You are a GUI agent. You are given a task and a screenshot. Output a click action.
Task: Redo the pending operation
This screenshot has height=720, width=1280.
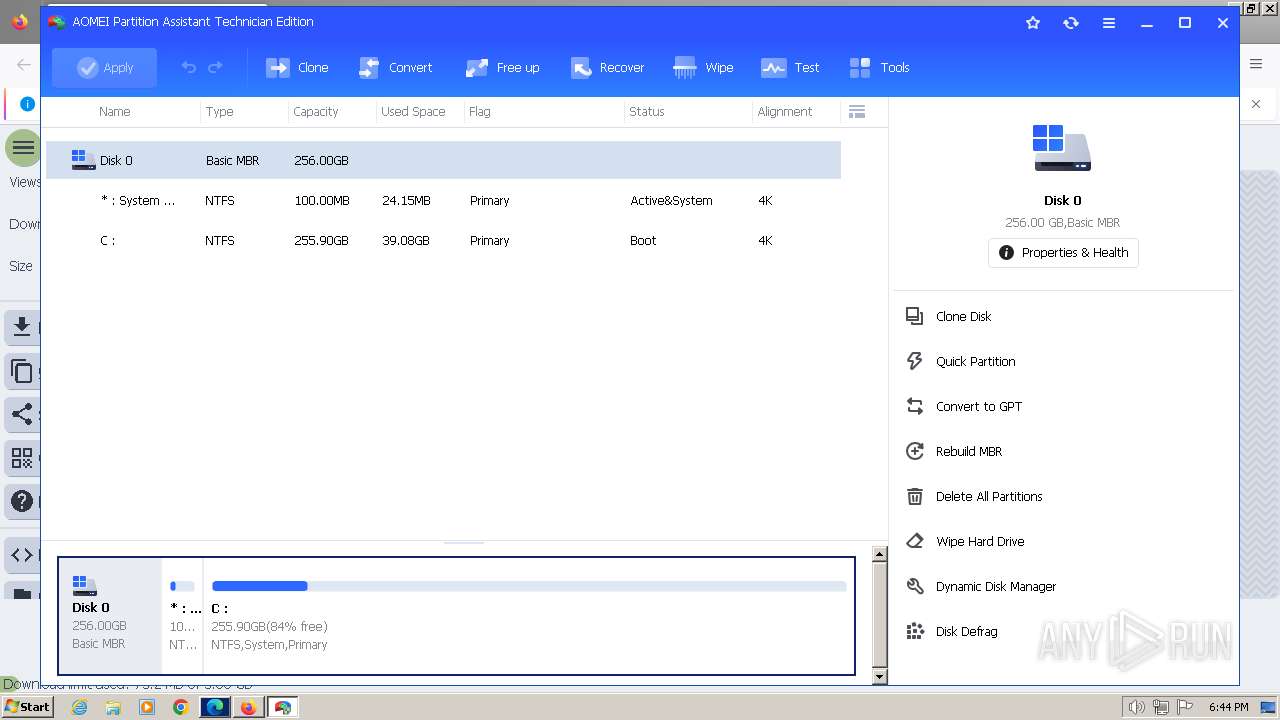[x=215, y=68]
